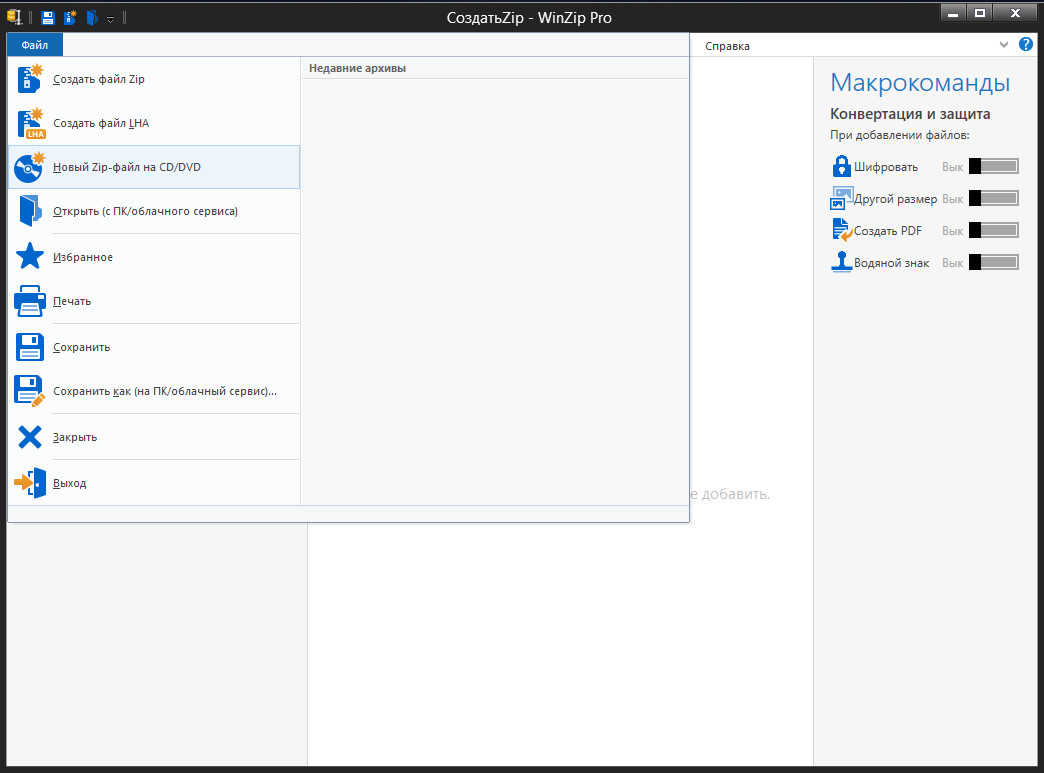Click the Создать PDF label
Image resolution: width=1044 pixels, height=773 pixels.
click(x=888, y=231)
